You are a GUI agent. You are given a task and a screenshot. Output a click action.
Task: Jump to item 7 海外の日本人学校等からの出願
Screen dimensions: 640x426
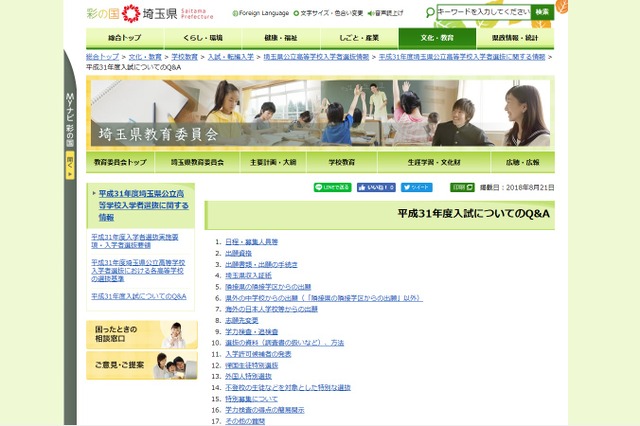[271, 309]
